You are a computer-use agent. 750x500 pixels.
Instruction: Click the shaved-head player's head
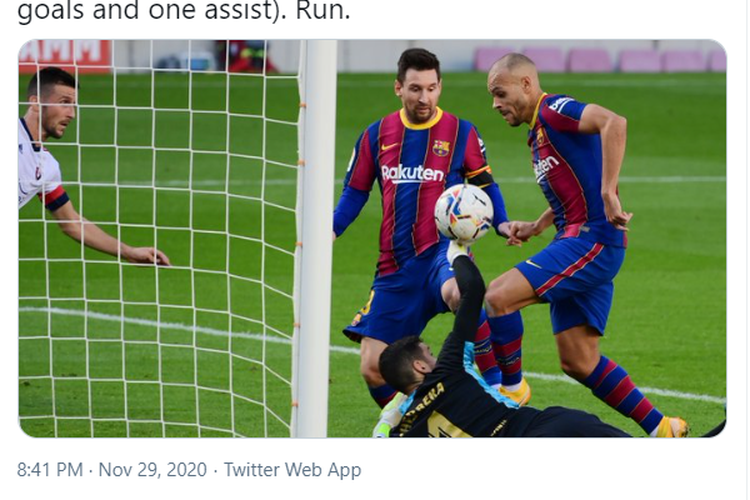(x=514, y=89)
